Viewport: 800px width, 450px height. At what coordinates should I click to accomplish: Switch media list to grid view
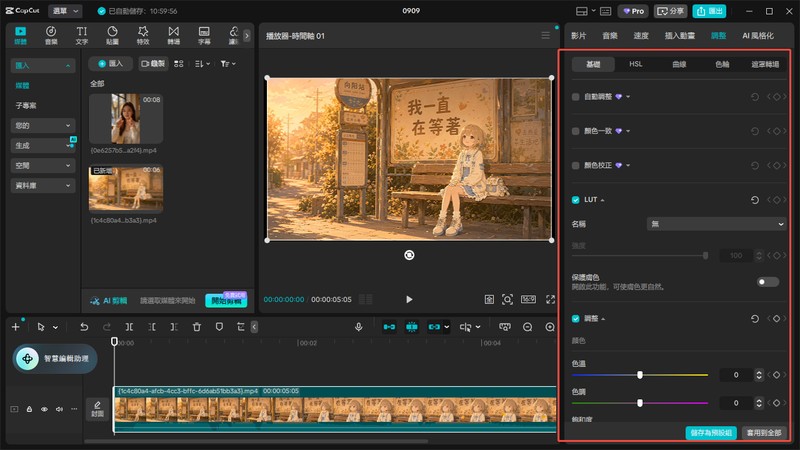tap(179, 64)
